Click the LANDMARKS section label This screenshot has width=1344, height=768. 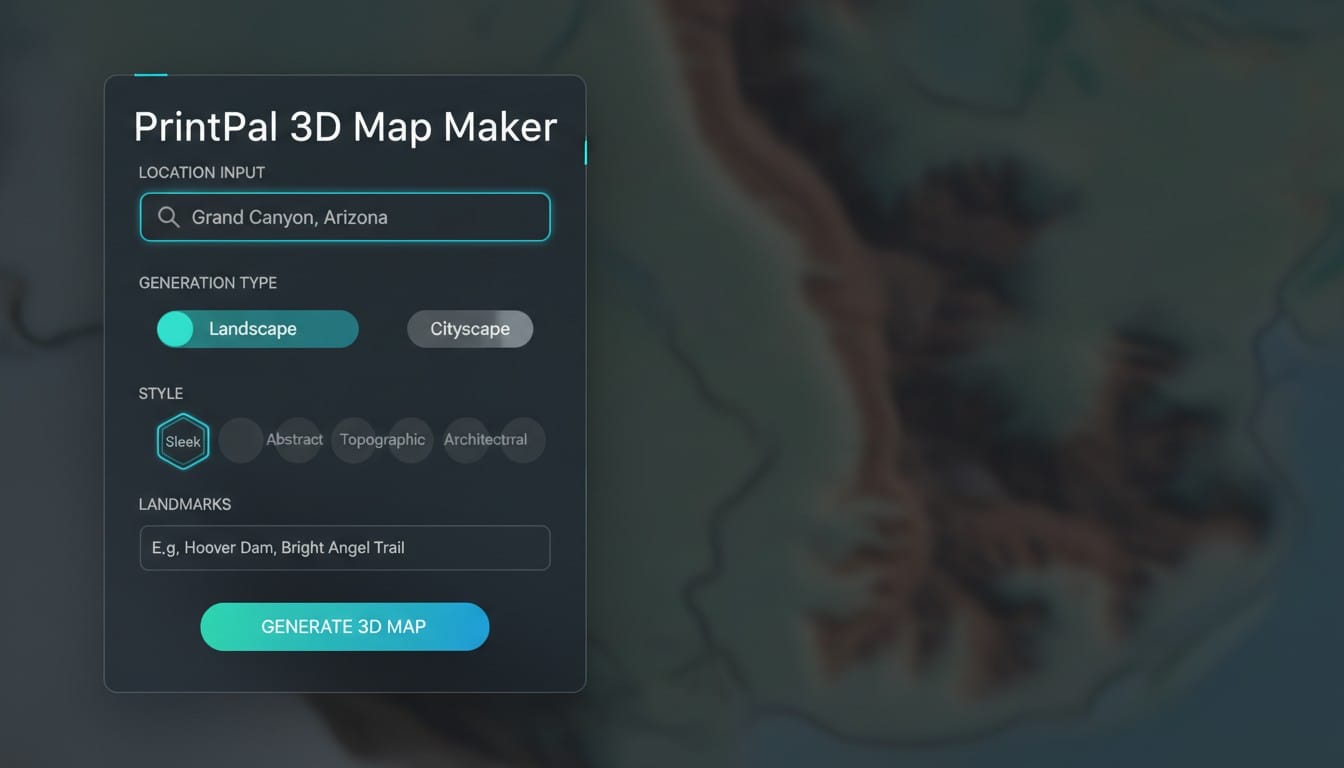[185, 505]
